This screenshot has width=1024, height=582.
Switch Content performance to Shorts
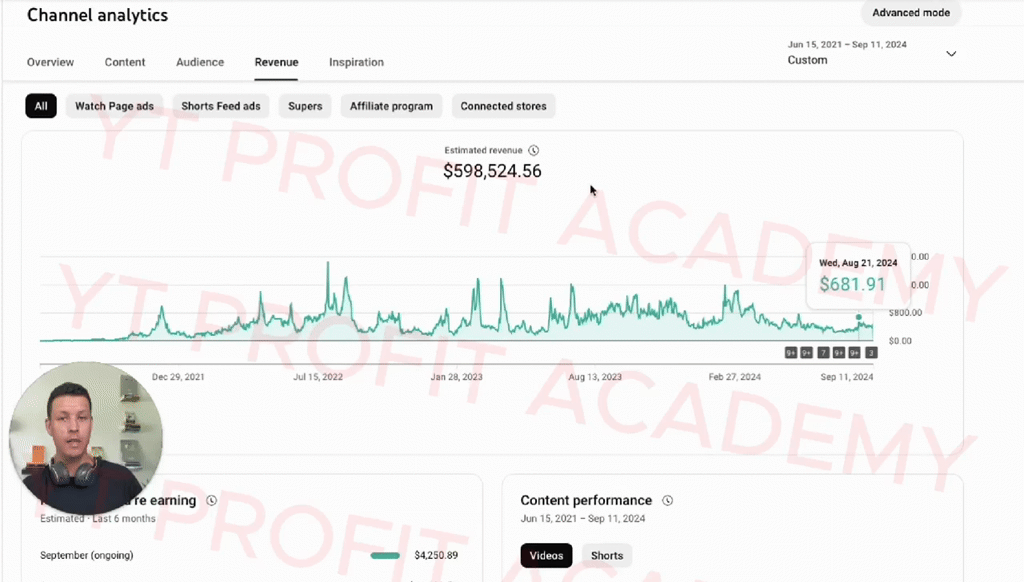[607, 556]
